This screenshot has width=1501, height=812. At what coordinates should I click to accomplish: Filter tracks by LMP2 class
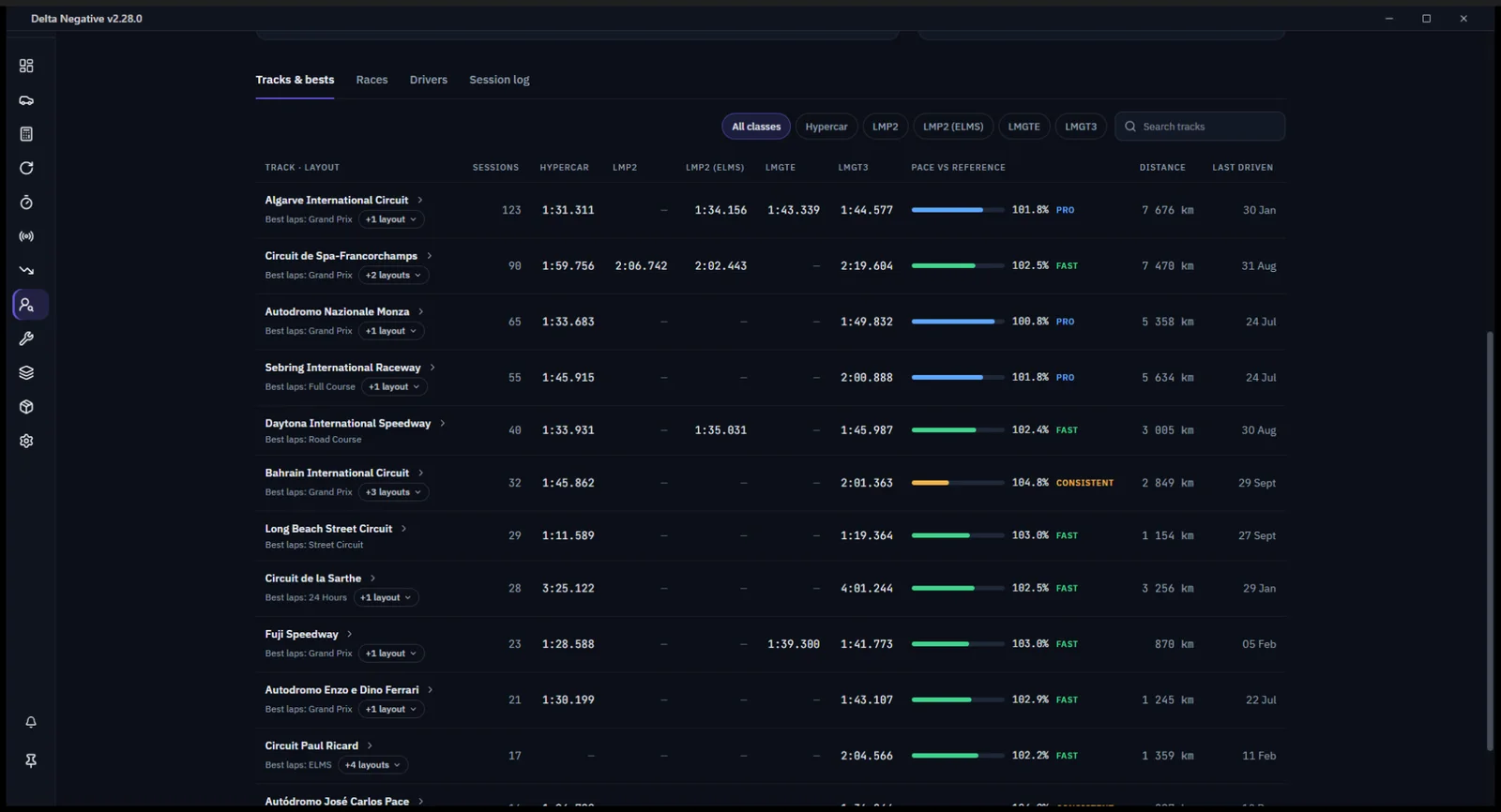tap(886, 127)
